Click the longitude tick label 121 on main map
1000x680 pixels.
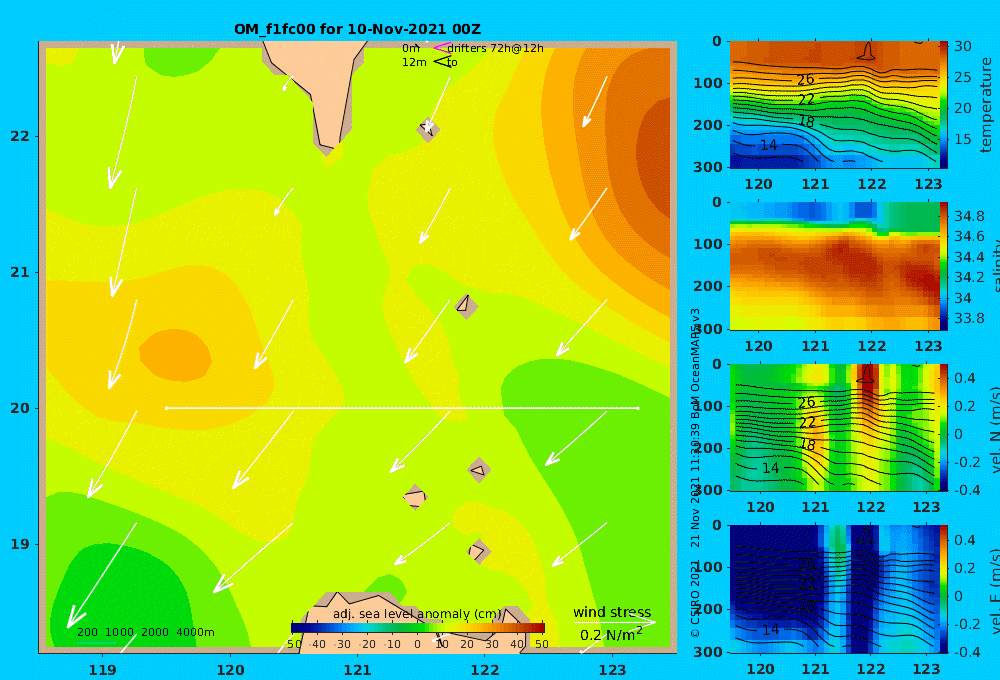pyautogui.click(x=357, y=670)
